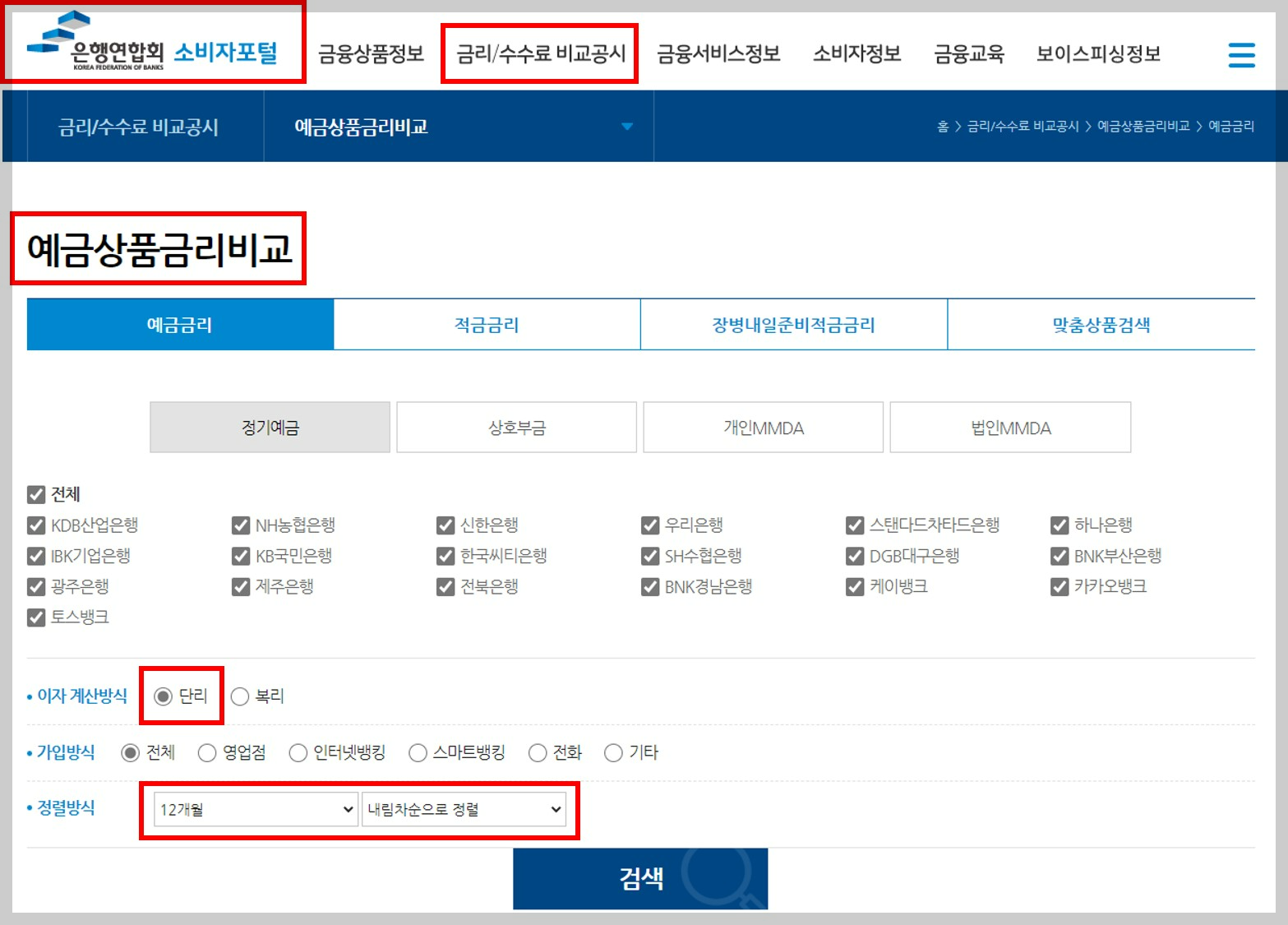Screen dimensions: 1288x925
Task: Uncheck 토스뱅크 checkbox
Action: tap(36, 617)
